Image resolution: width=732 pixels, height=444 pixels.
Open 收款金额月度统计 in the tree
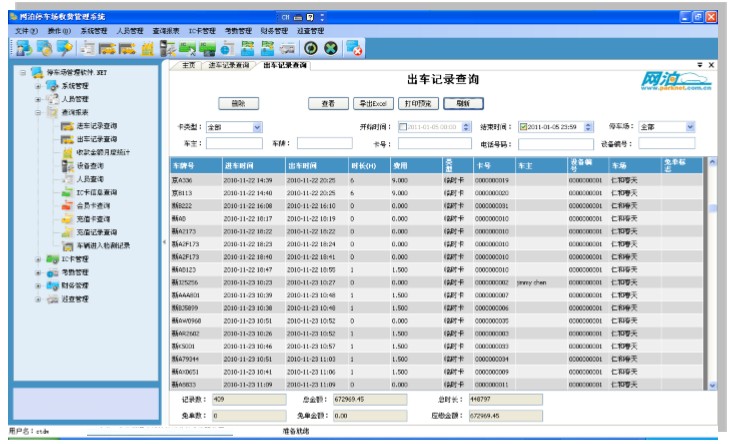tap(103, 152)
